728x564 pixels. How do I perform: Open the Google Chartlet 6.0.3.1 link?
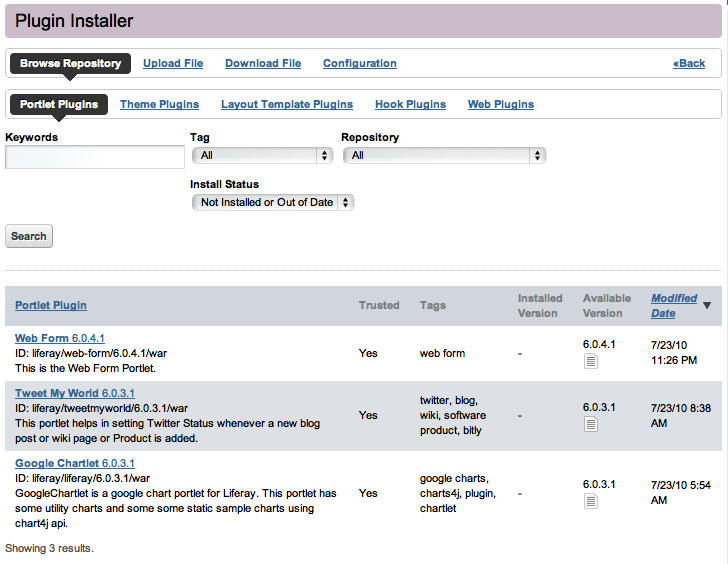click(75, 463)
